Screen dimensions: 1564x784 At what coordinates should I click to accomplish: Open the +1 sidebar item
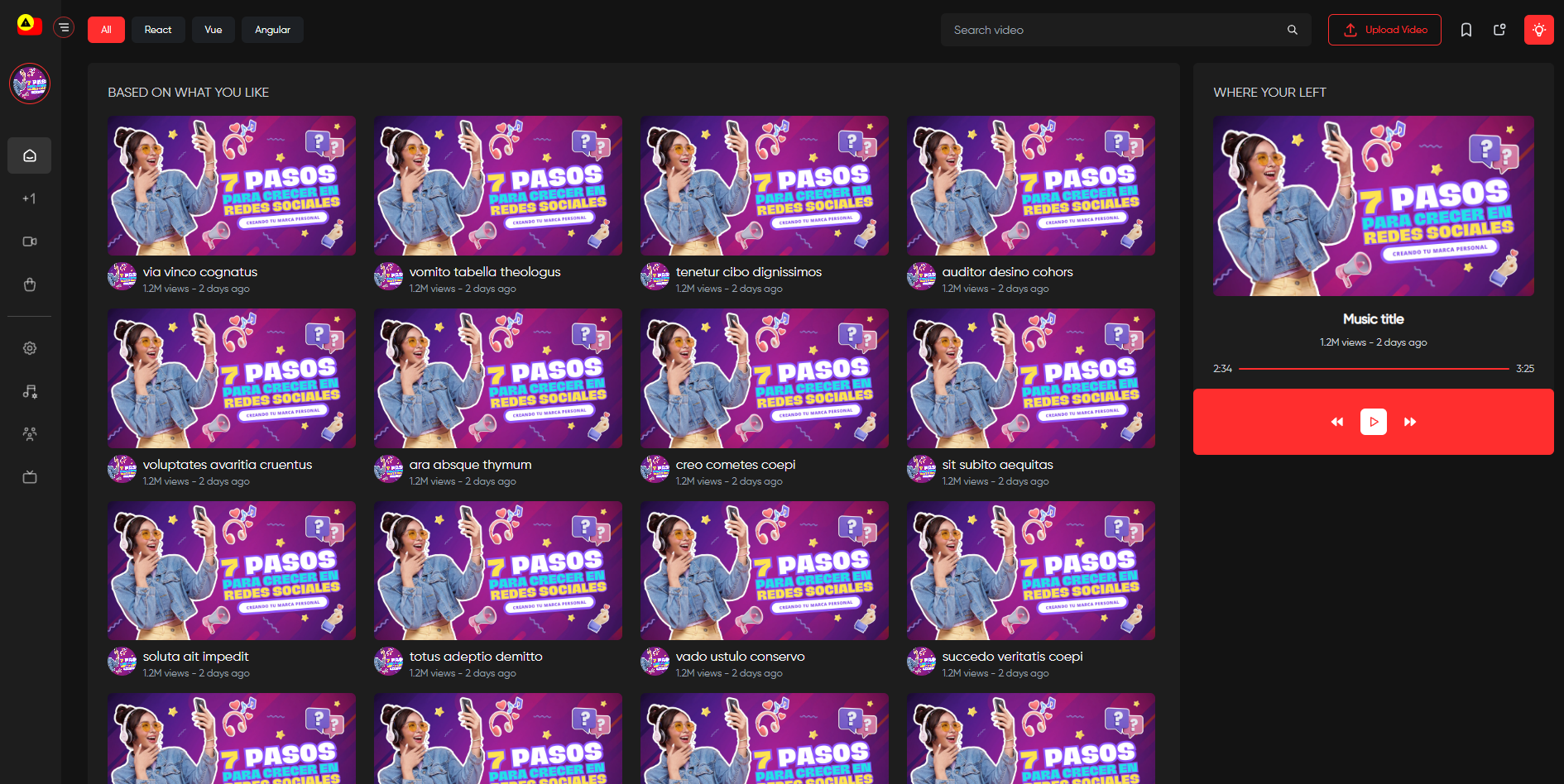pos(30,198)
